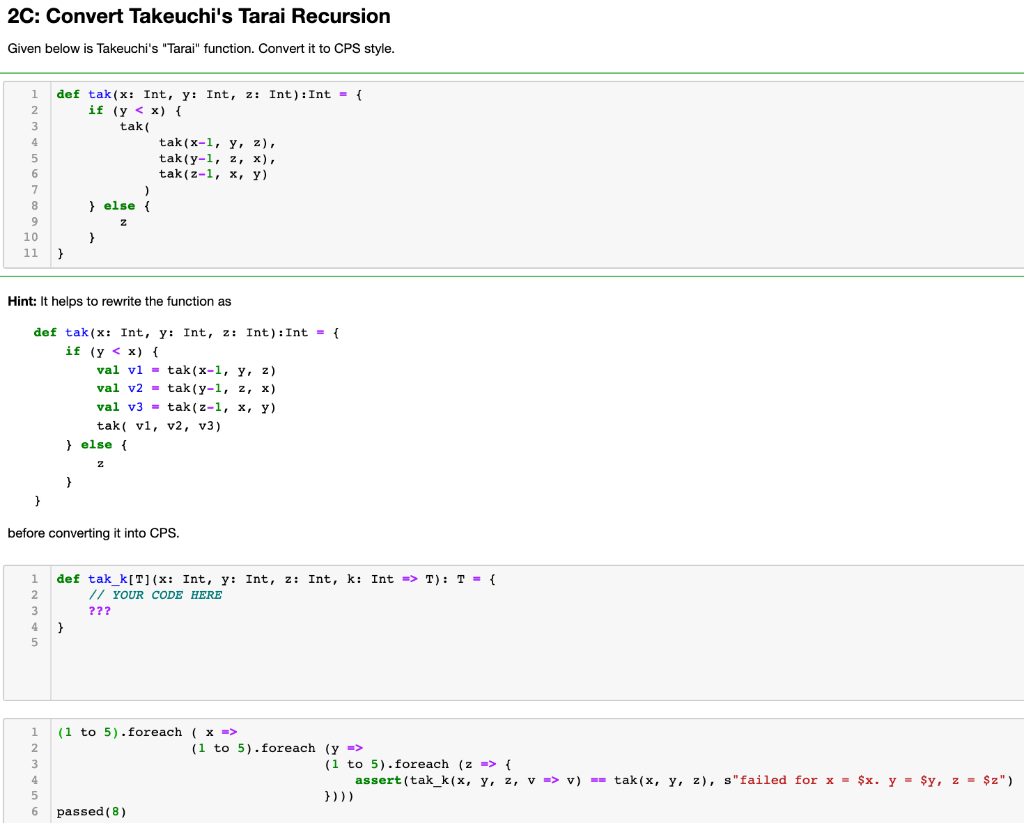Click line number 5 in the test cell
Screen dimensions: 1024x823
coord(34,795)
